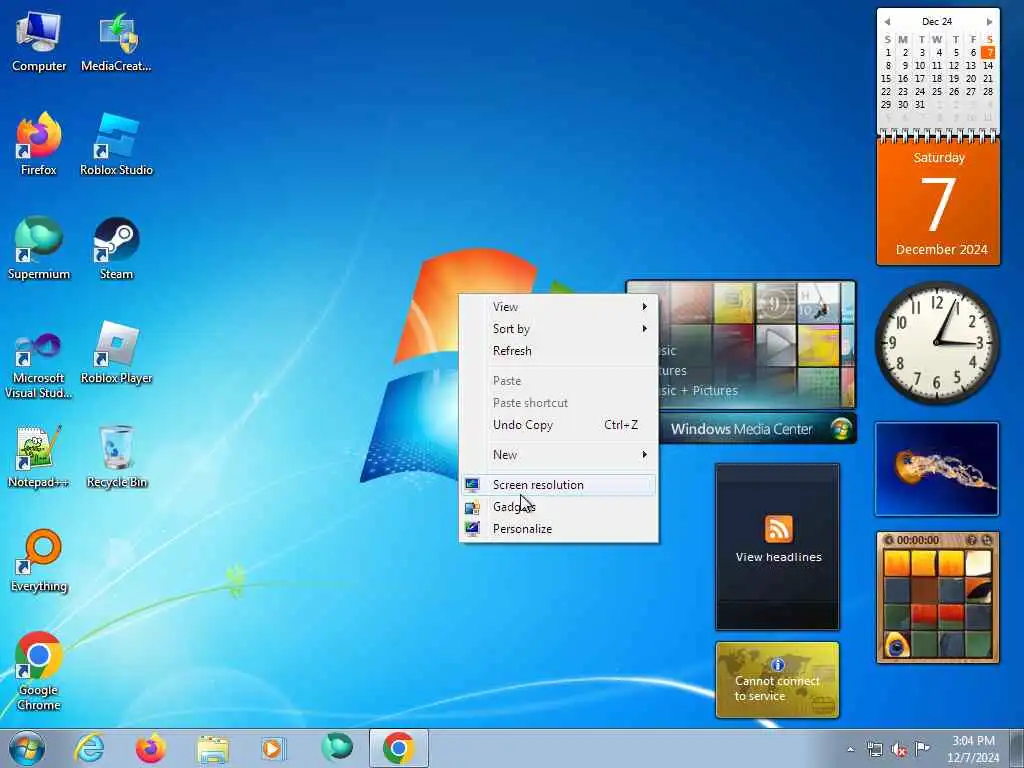This screenshot has height=768, width=1024.
Task: Select the Firefox desktop shortcut
Action: point(39,145)
